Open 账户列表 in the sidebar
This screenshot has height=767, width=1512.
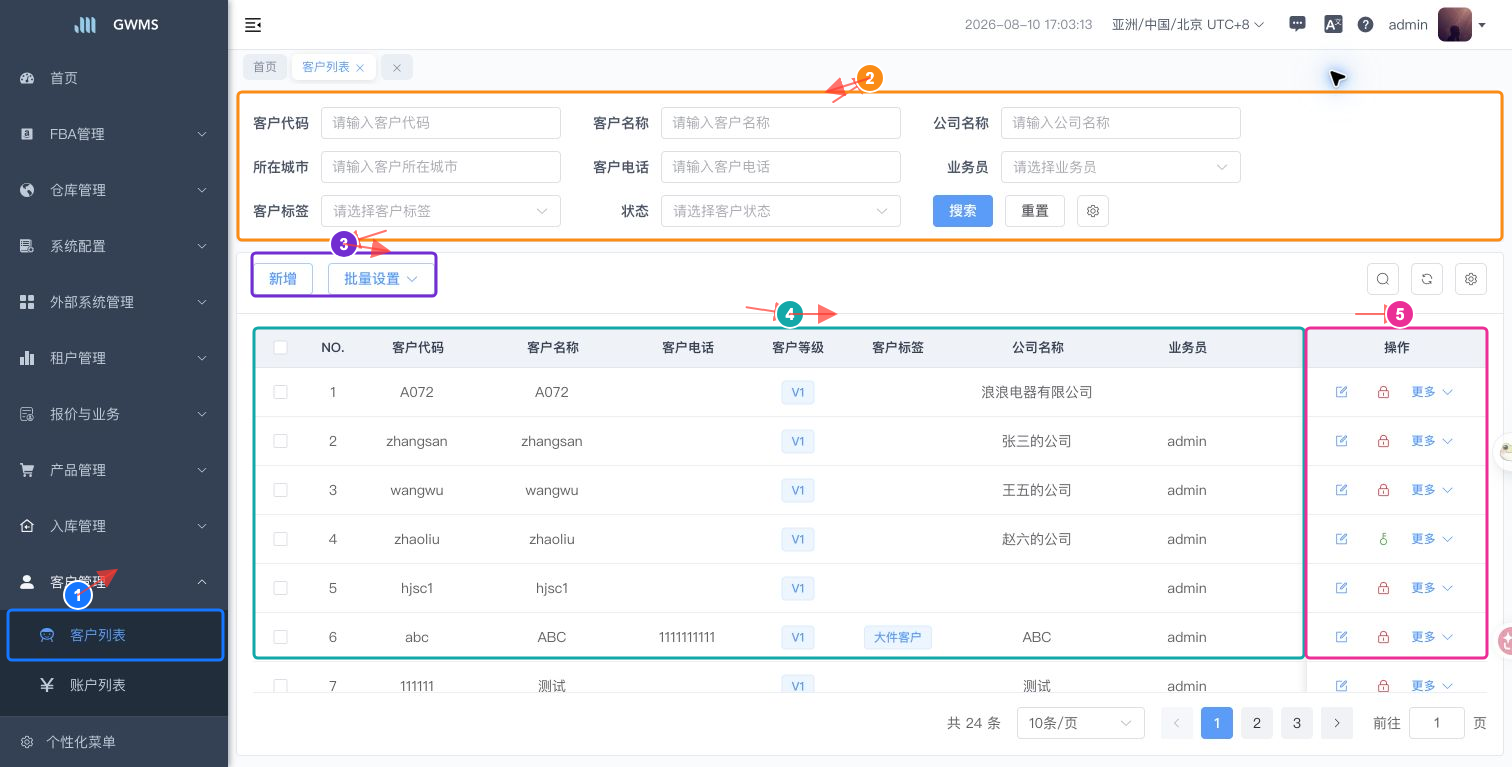click(114, 685)
